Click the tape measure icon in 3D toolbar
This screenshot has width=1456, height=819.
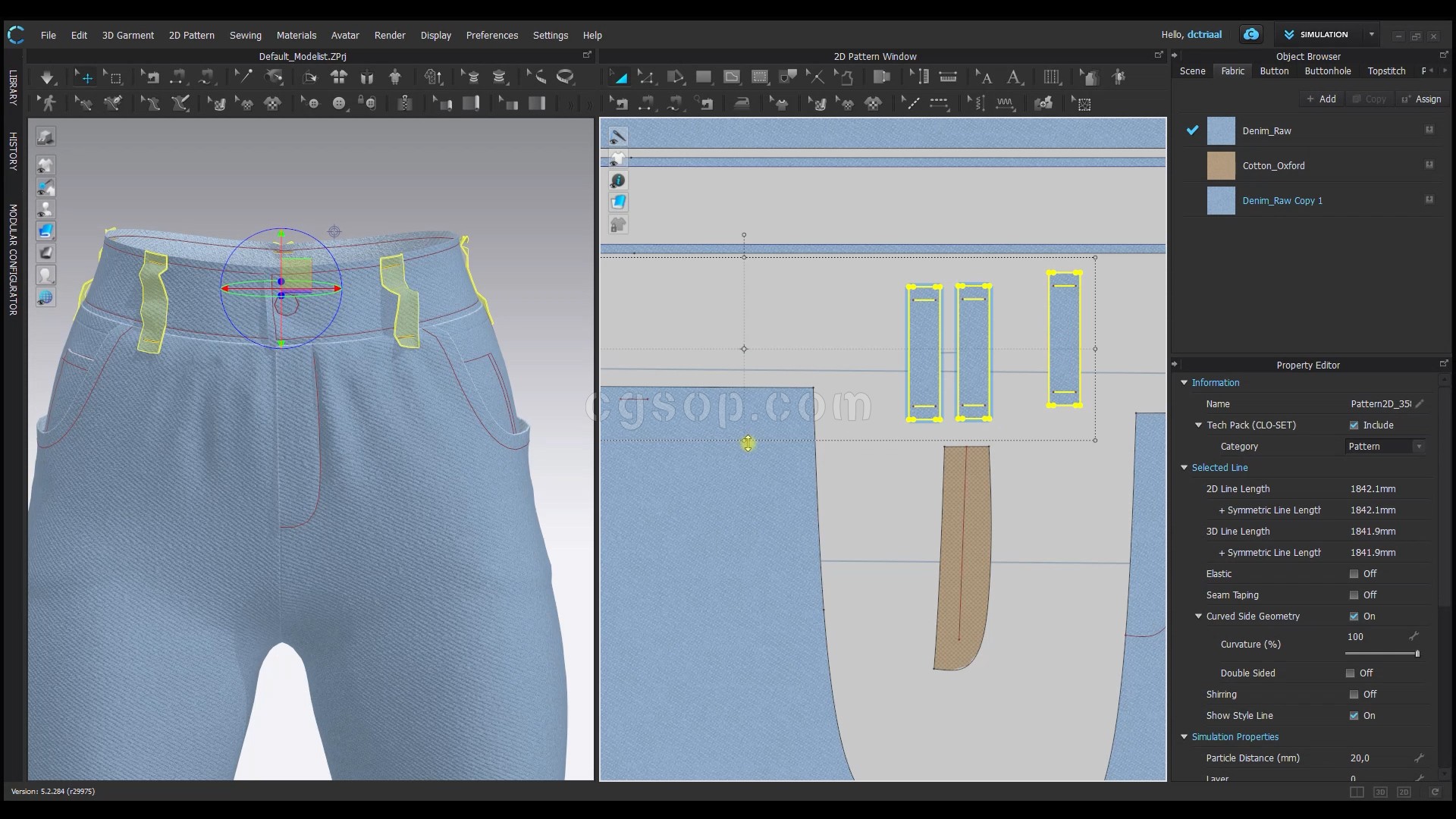click(565, 77)
